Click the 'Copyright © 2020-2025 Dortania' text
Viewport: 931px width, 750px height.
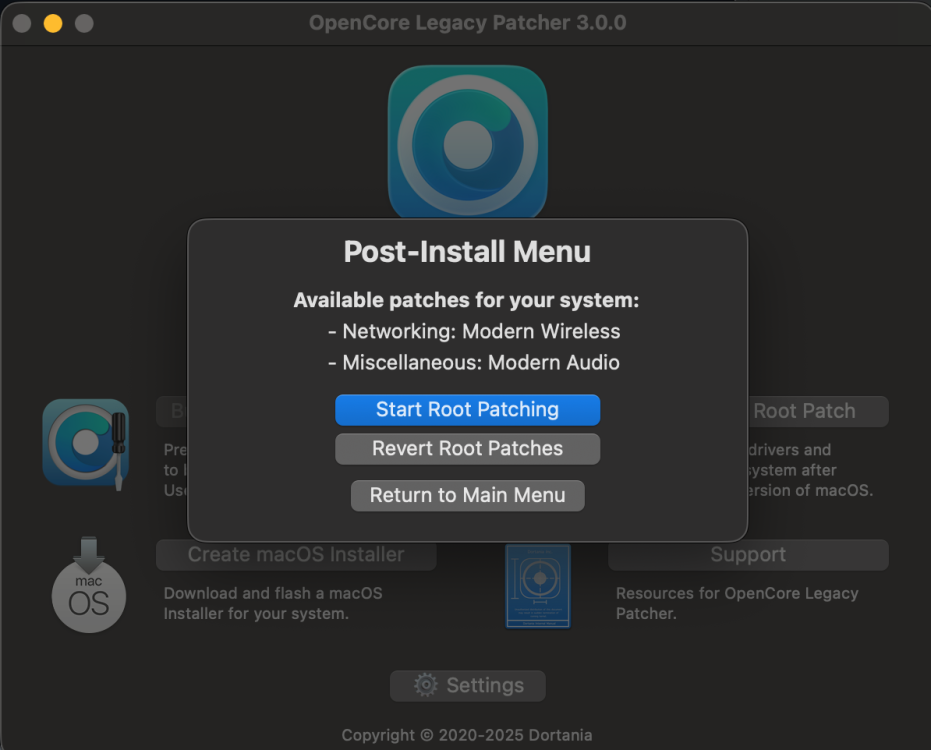pyautogui.click(x=467, y=735)
